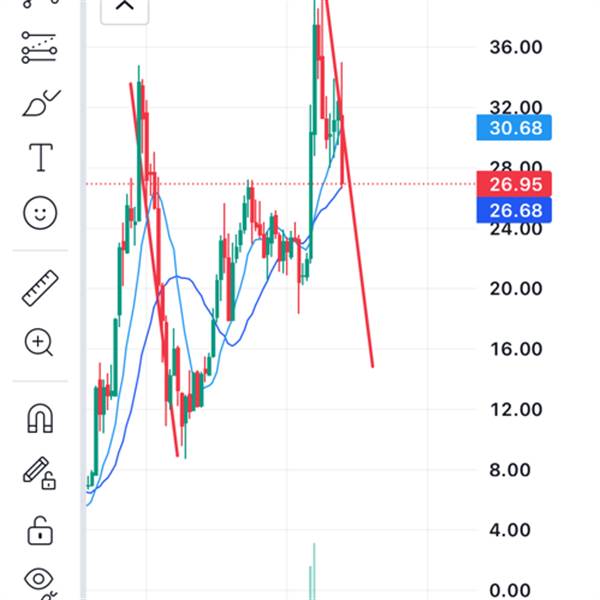This screenshot has width=600, height=600.
Task: Lock all drawing tools
Action: point(40,530)
